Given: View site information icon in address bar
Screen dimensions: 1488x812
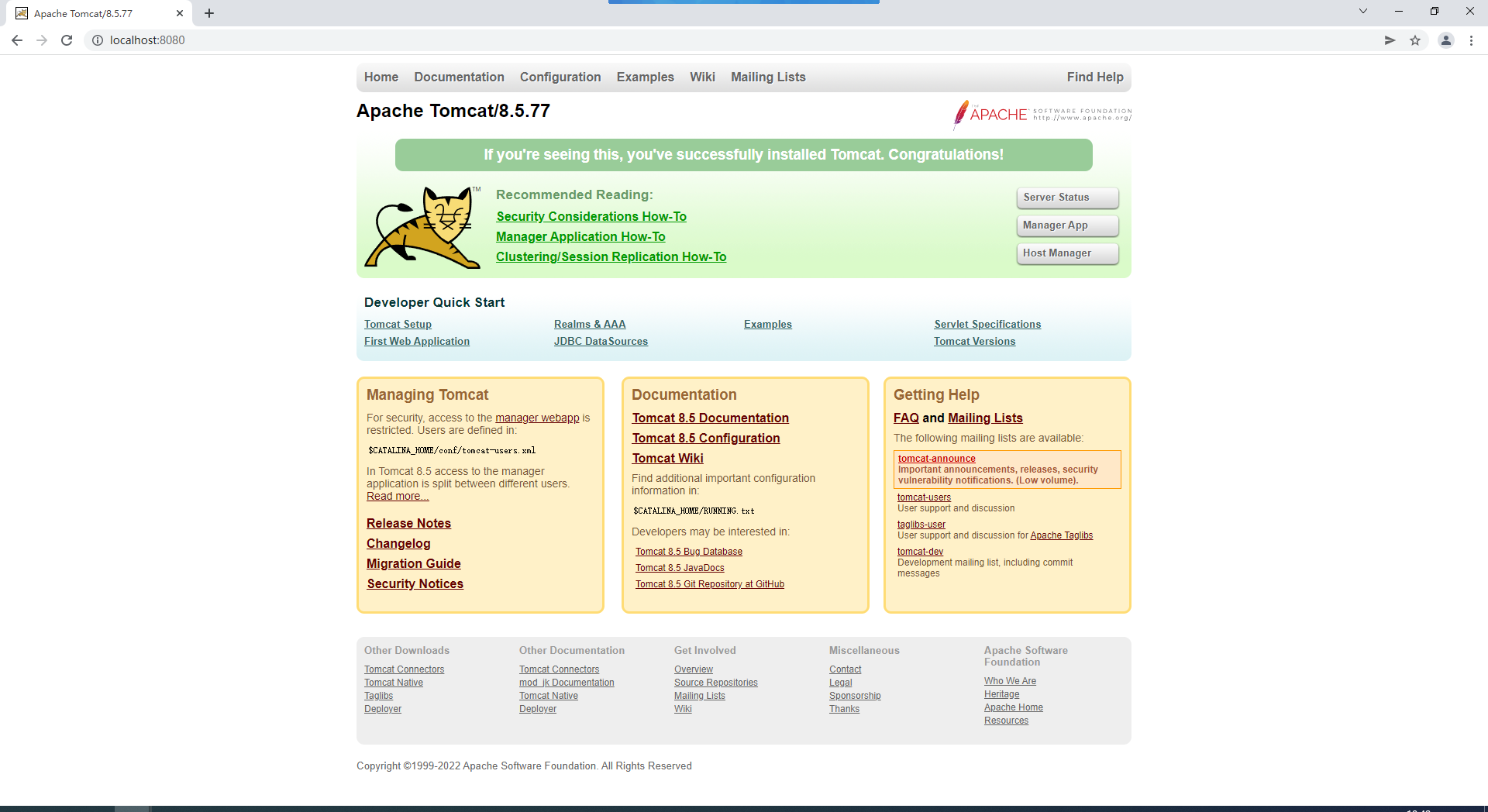Looking at the screenshot, I should [98, 40].
